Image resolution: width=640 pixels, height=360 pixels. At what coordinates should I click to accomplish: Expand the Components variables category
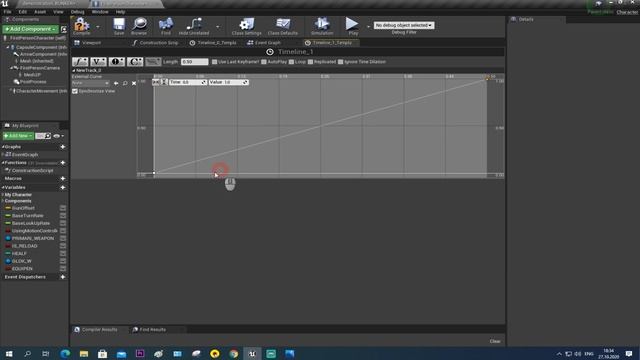tap(3, 201)
